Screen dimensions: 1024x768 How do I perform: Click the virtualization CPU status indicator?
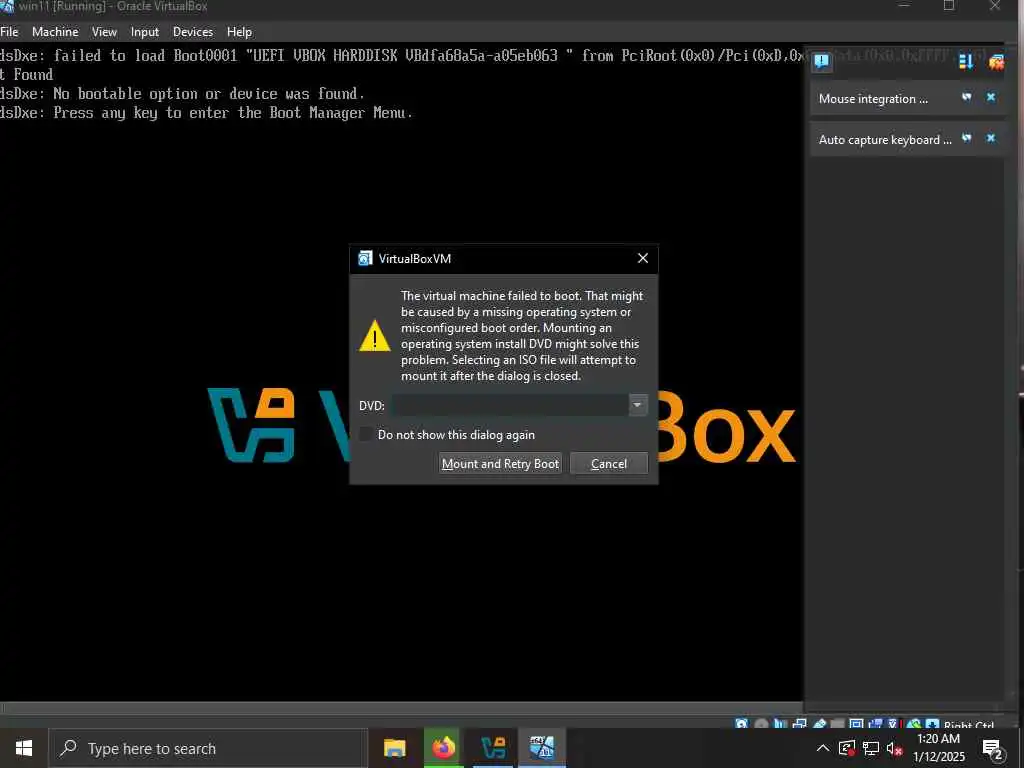click(x=893, y=724)
